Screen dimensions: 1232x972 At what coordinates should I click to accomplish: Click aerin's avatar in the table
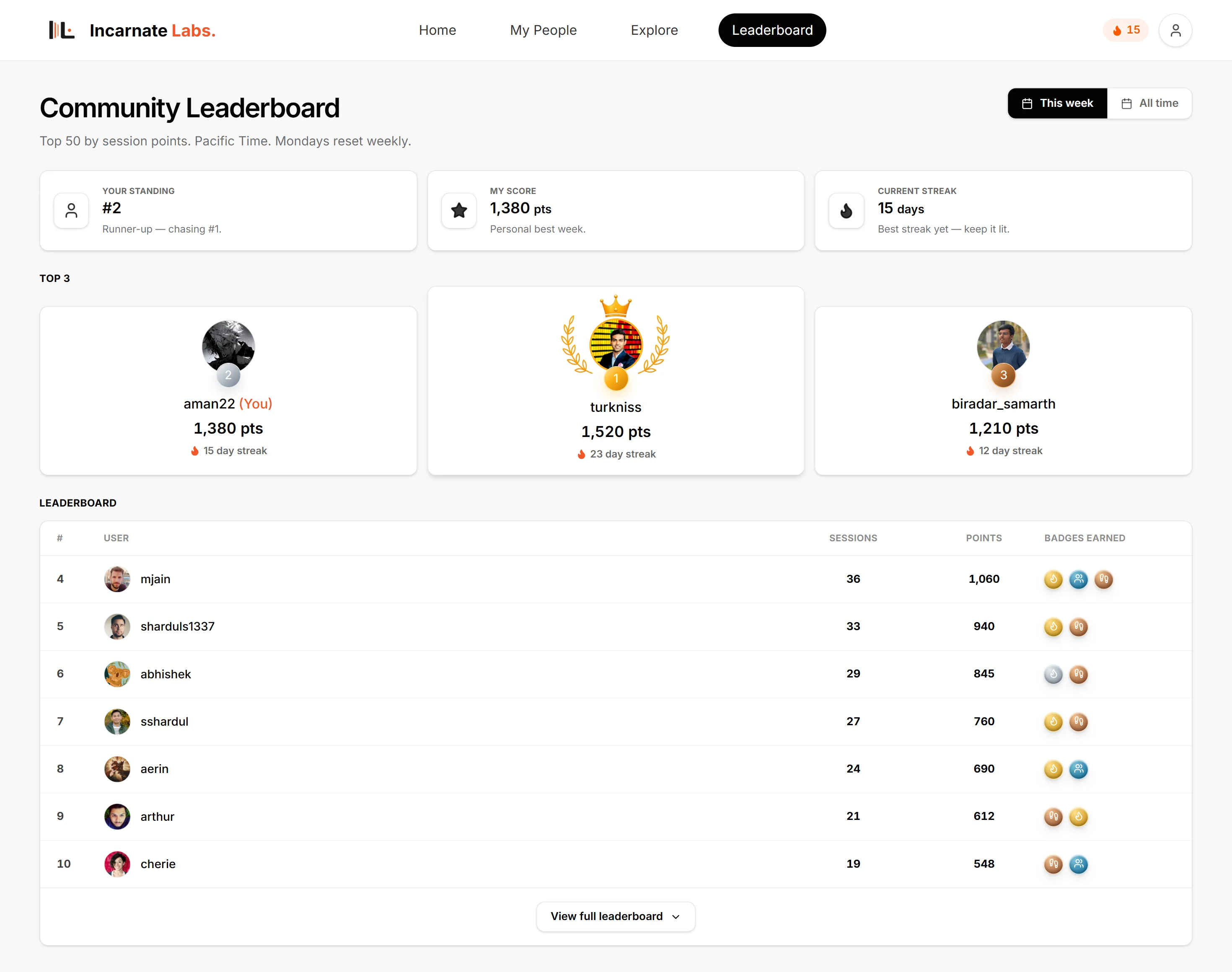pyautogui.click(x=117, y=769)
